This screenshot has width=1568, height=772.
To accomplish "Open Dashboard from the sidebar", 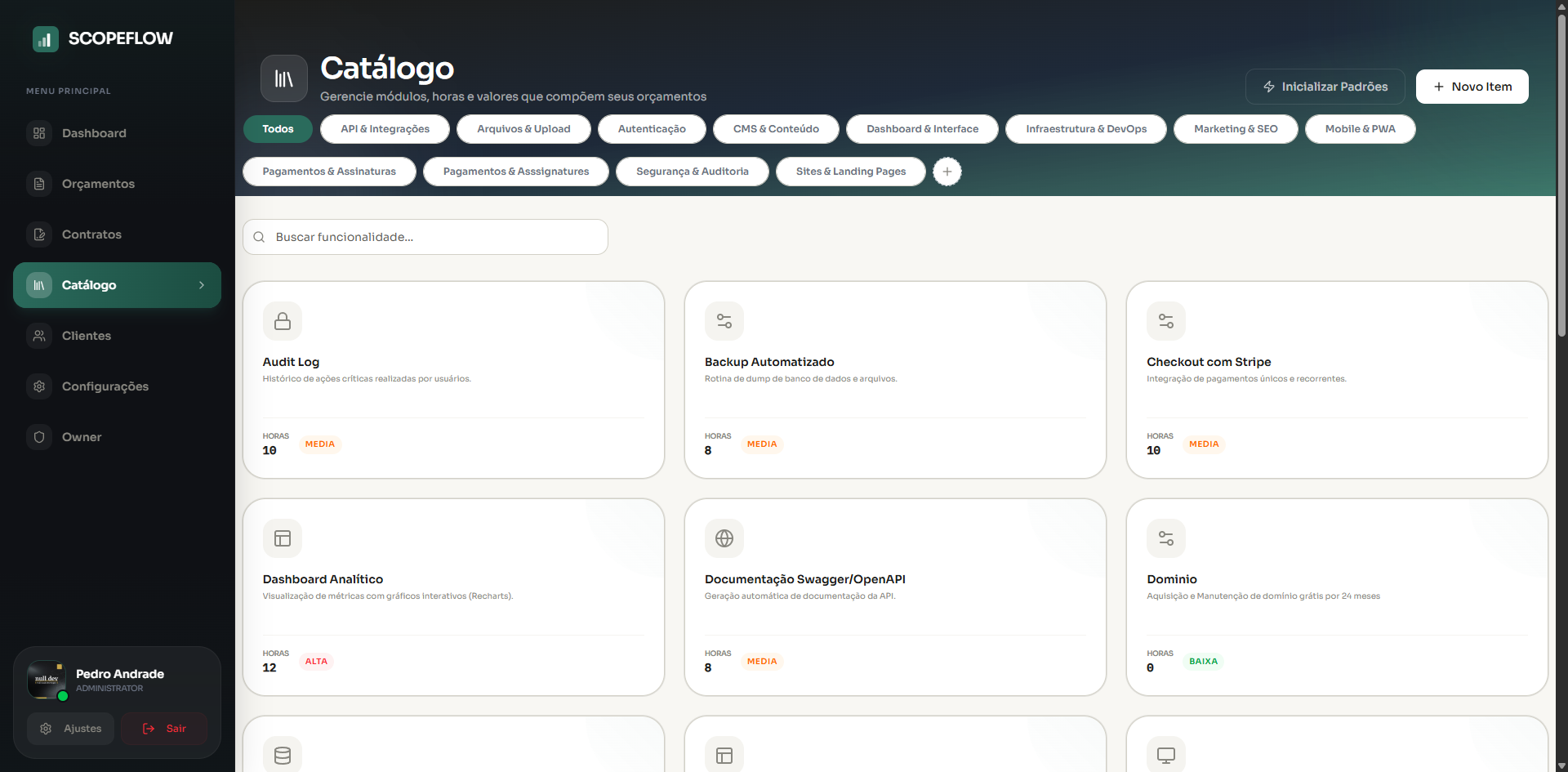I will 117,133.
